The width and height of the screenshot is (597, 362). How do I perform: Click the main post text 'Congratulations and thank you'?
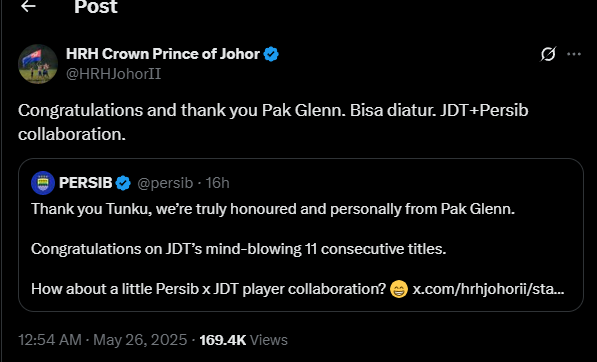coord(273,122)
